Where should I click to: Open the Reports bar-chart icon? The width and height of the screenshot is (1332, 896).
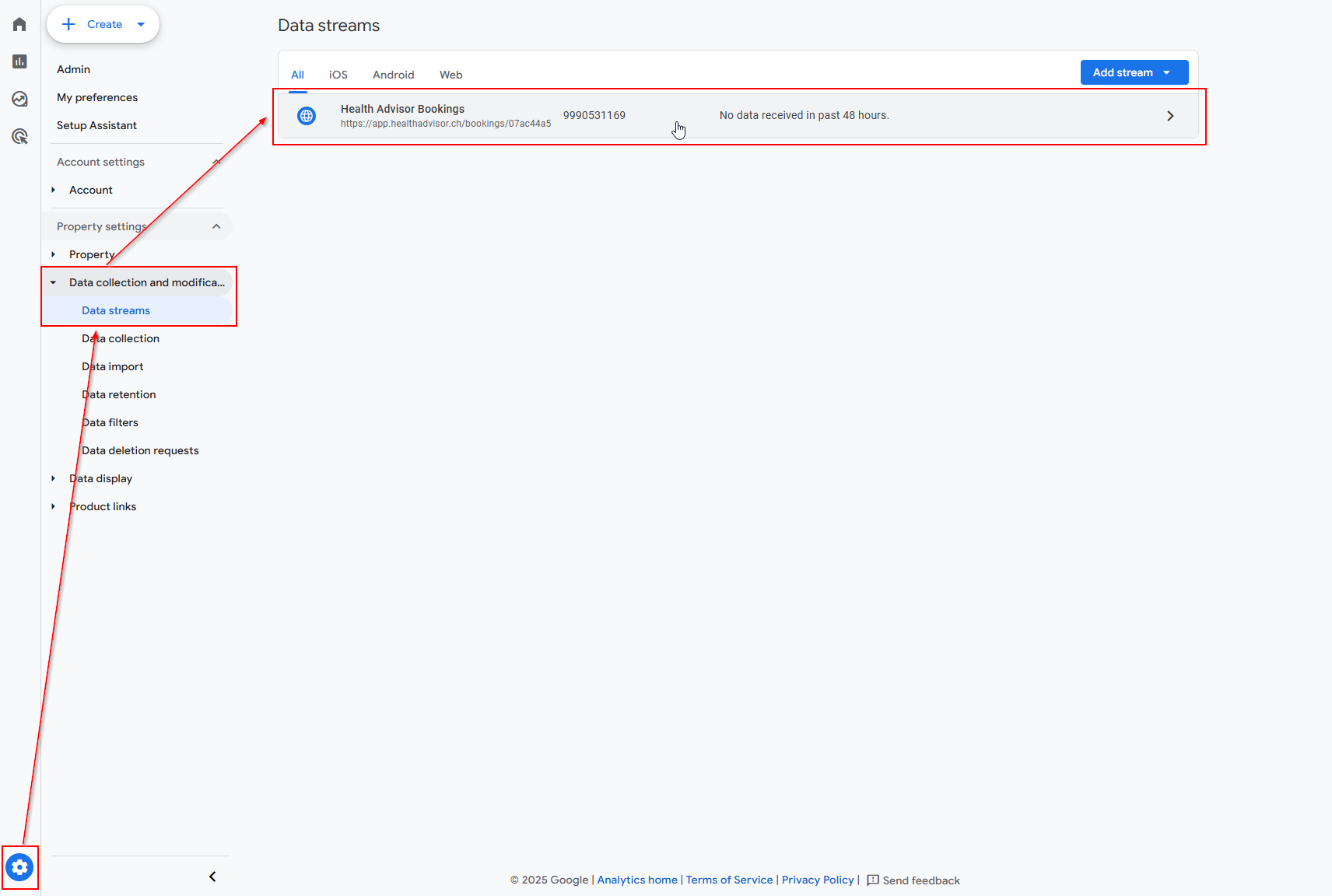click(x=19, y=61)
